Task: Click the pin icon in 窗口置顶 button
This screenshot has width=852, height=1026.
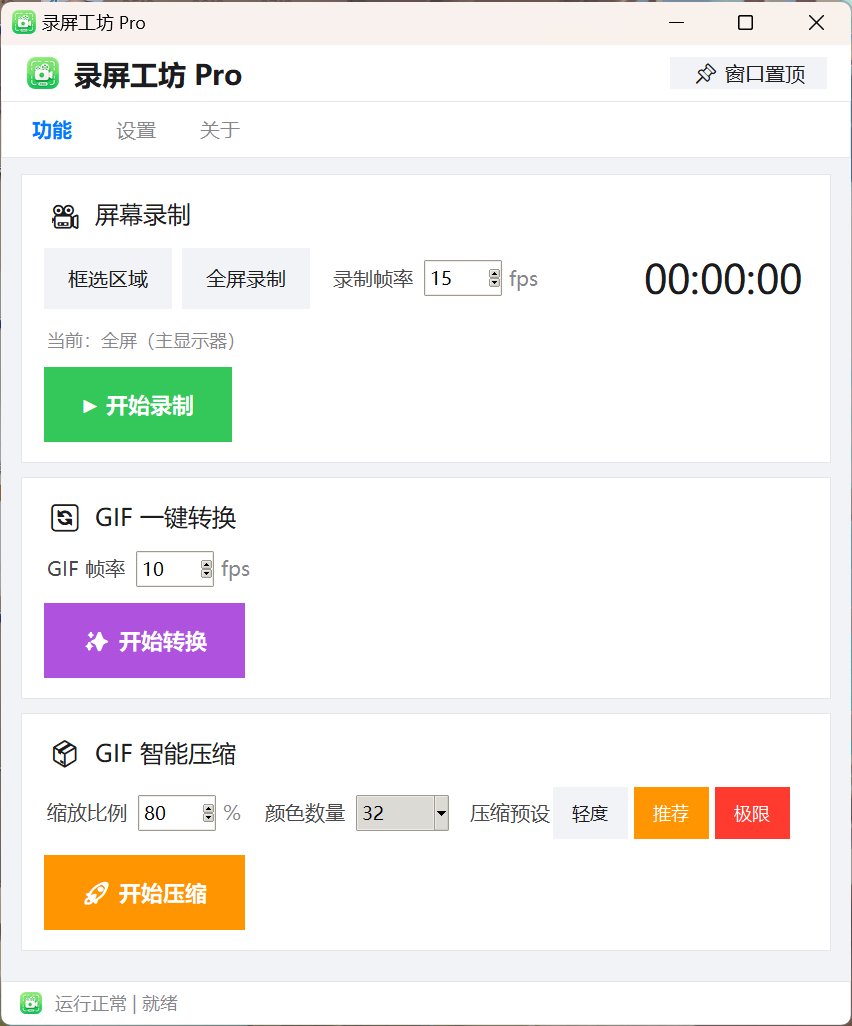Action: point(705,74)
